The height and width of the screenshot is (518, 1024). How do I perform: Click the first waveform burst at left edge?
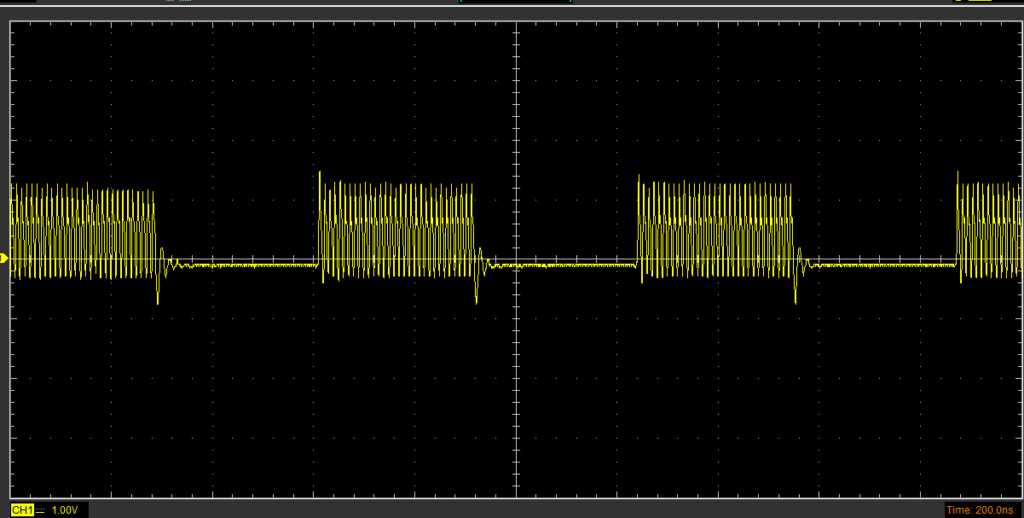click(82, 231)
